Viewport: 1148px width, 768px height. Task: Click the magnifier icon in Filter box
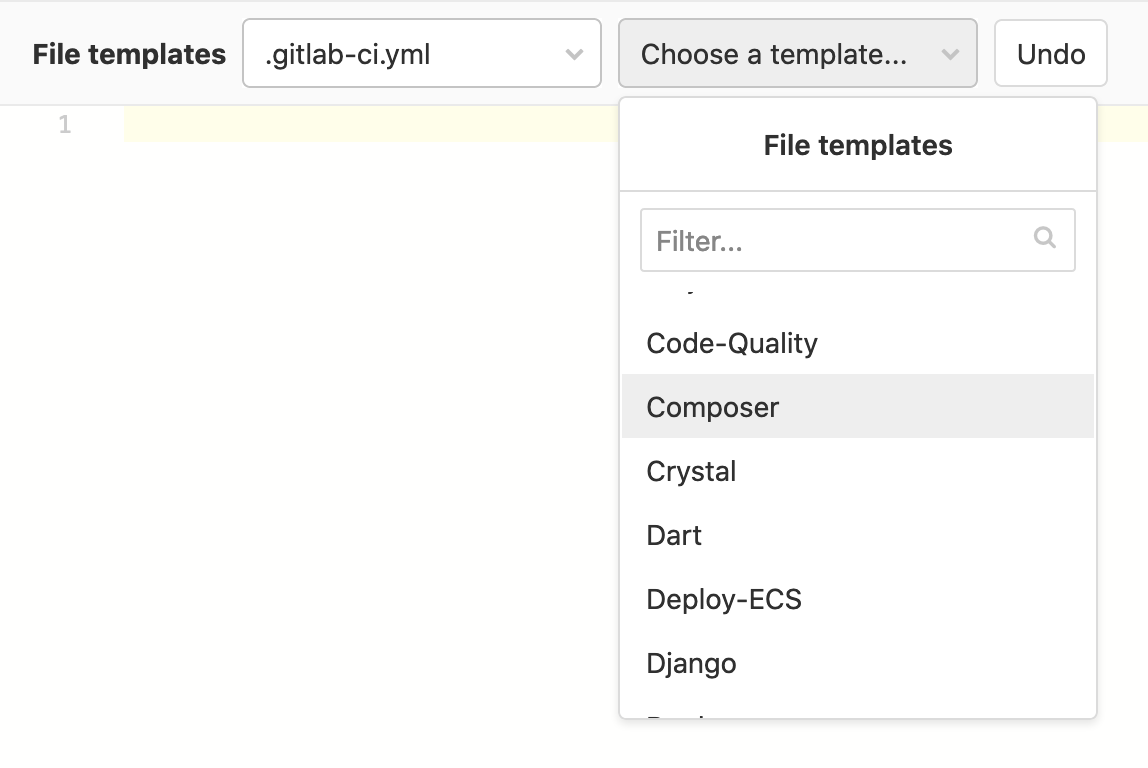(1045, 238)
